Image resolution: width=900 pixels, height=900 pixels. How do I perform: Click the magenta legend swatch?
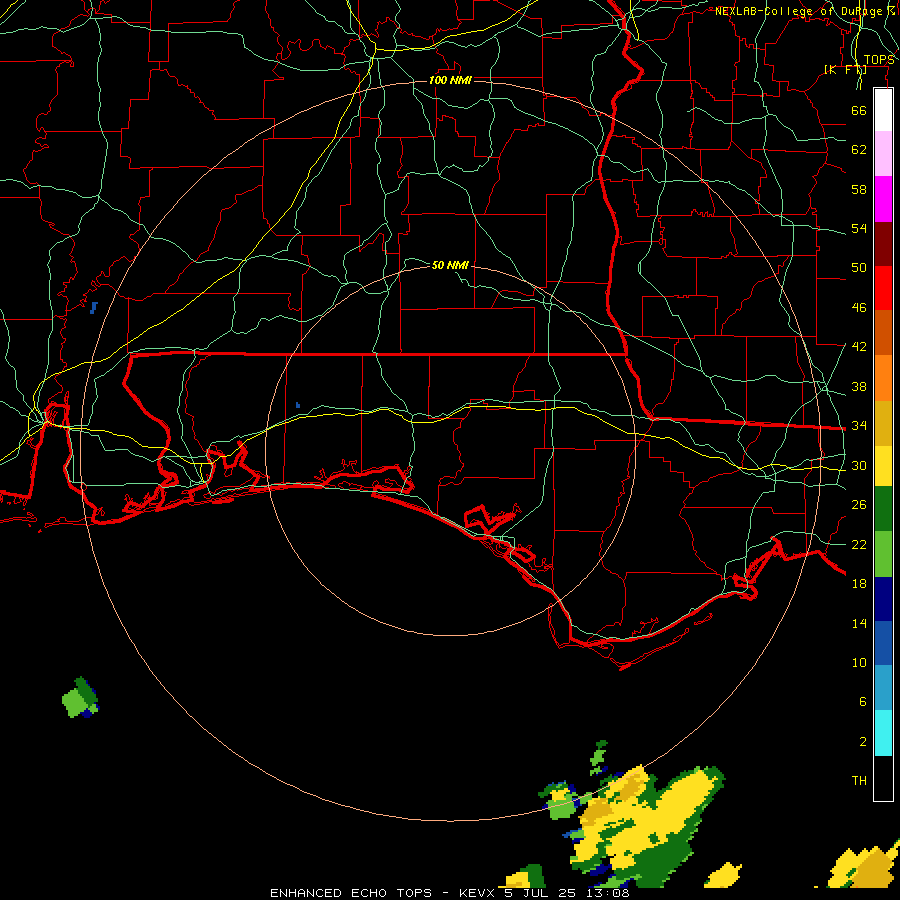point(883,199)
